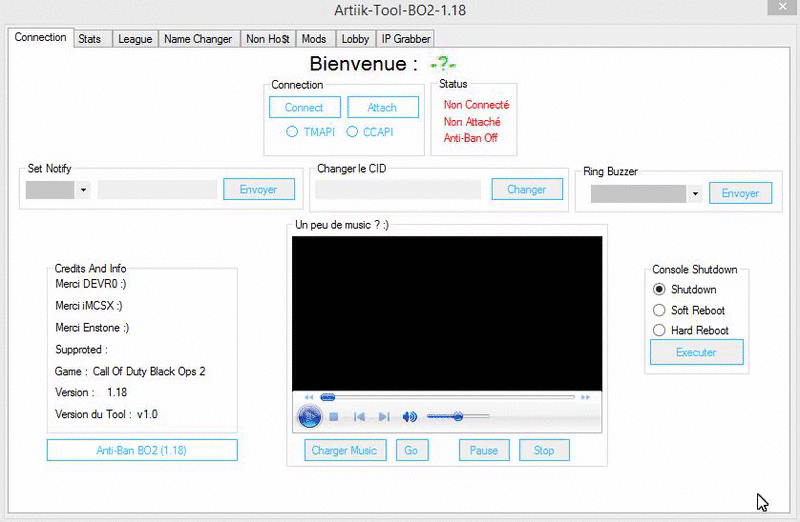Screen dimensions: 800x522
Task: Click the previous track icon
Action: point(359,417)
